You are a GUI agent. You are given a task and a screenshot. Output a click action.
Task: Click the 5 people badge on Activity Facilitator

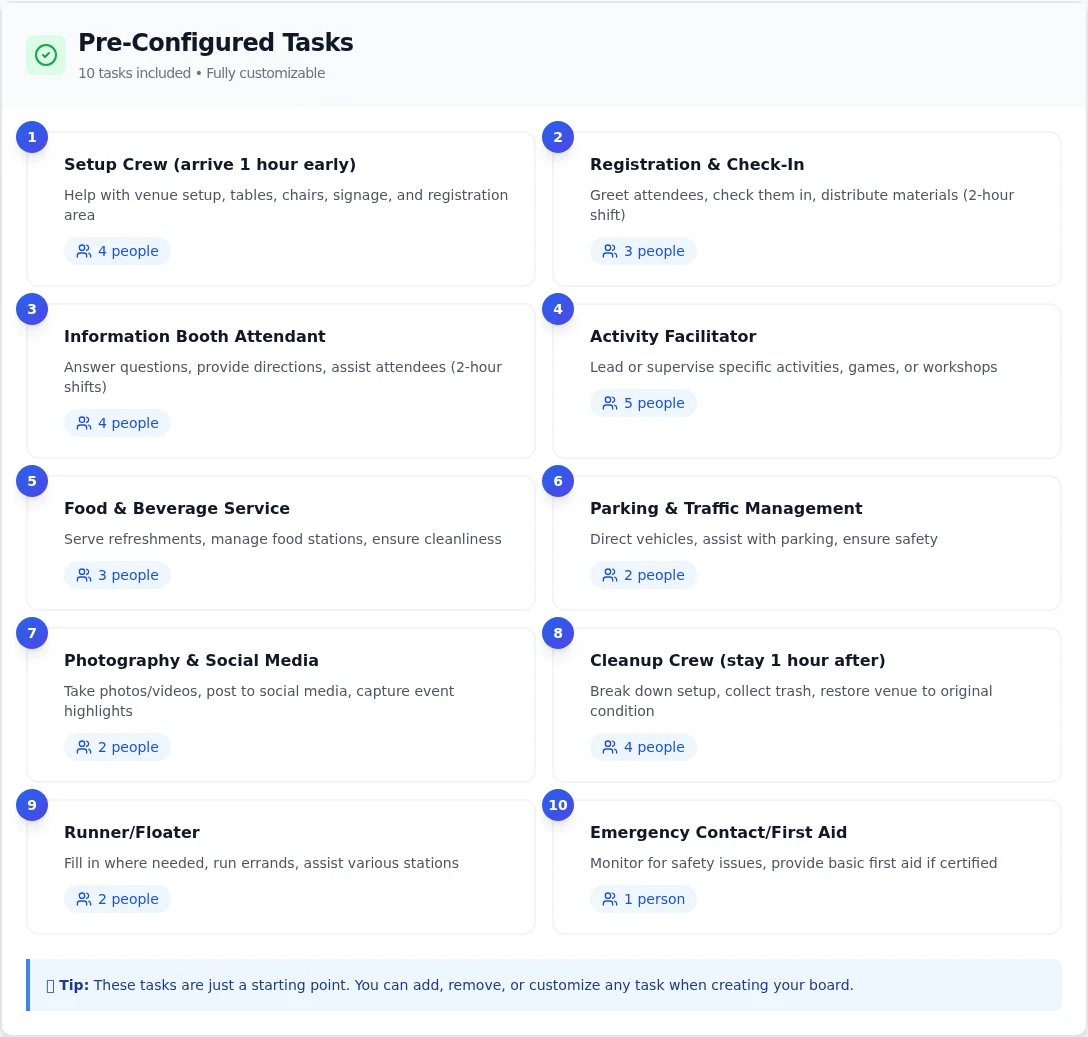click(644, 403)
